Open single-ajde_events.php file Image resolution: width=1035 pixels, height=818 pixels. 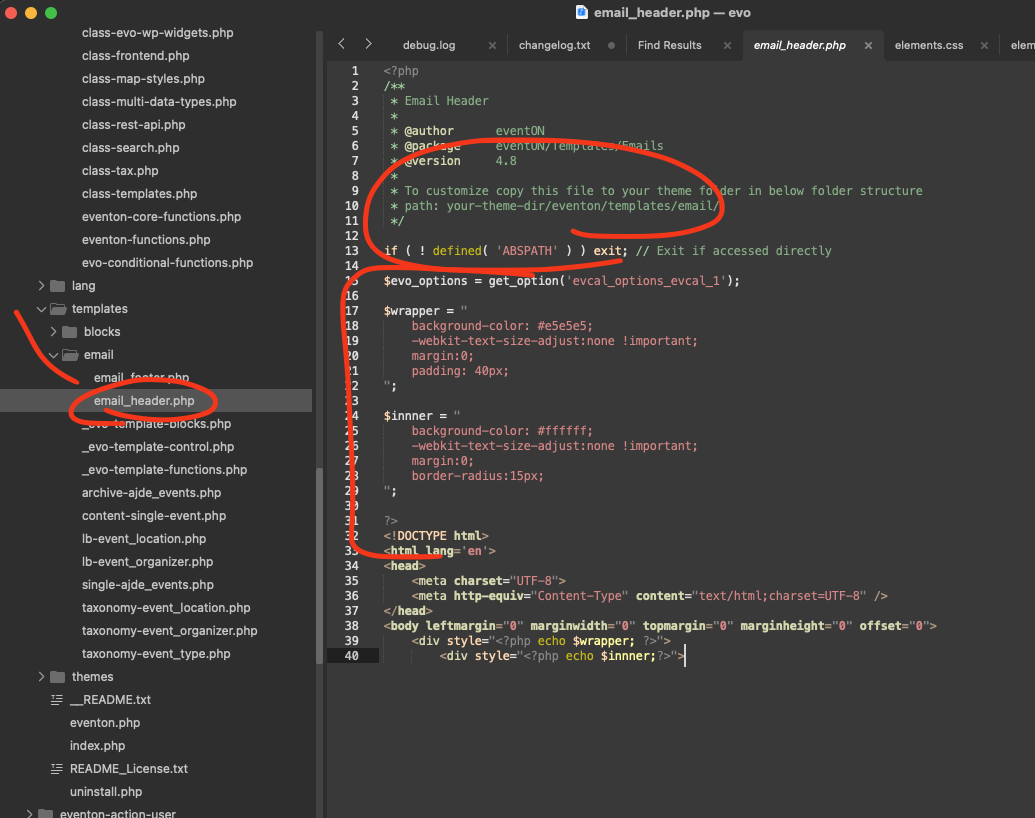(x=148, y=585)
